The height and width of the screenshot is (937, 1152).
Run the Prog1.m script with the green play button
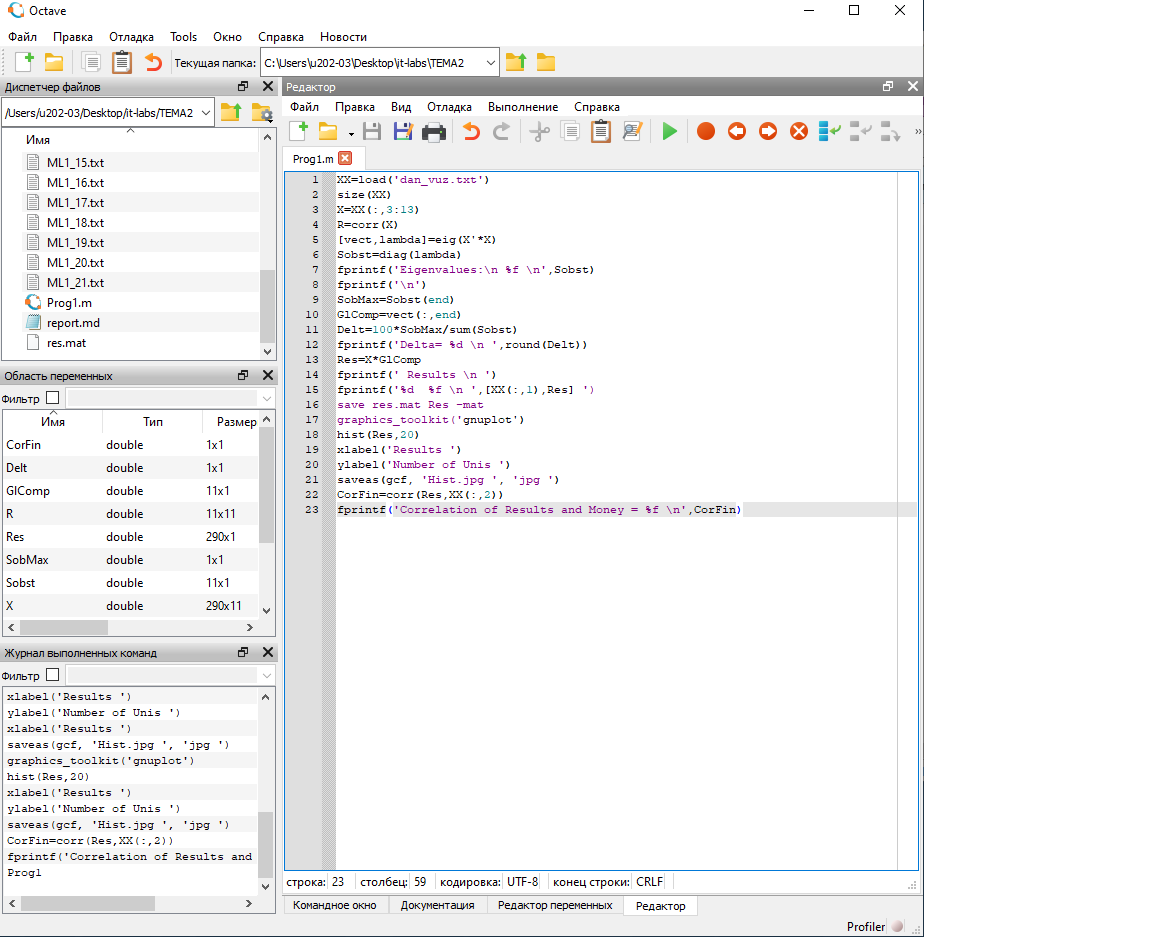pos(669,131)
